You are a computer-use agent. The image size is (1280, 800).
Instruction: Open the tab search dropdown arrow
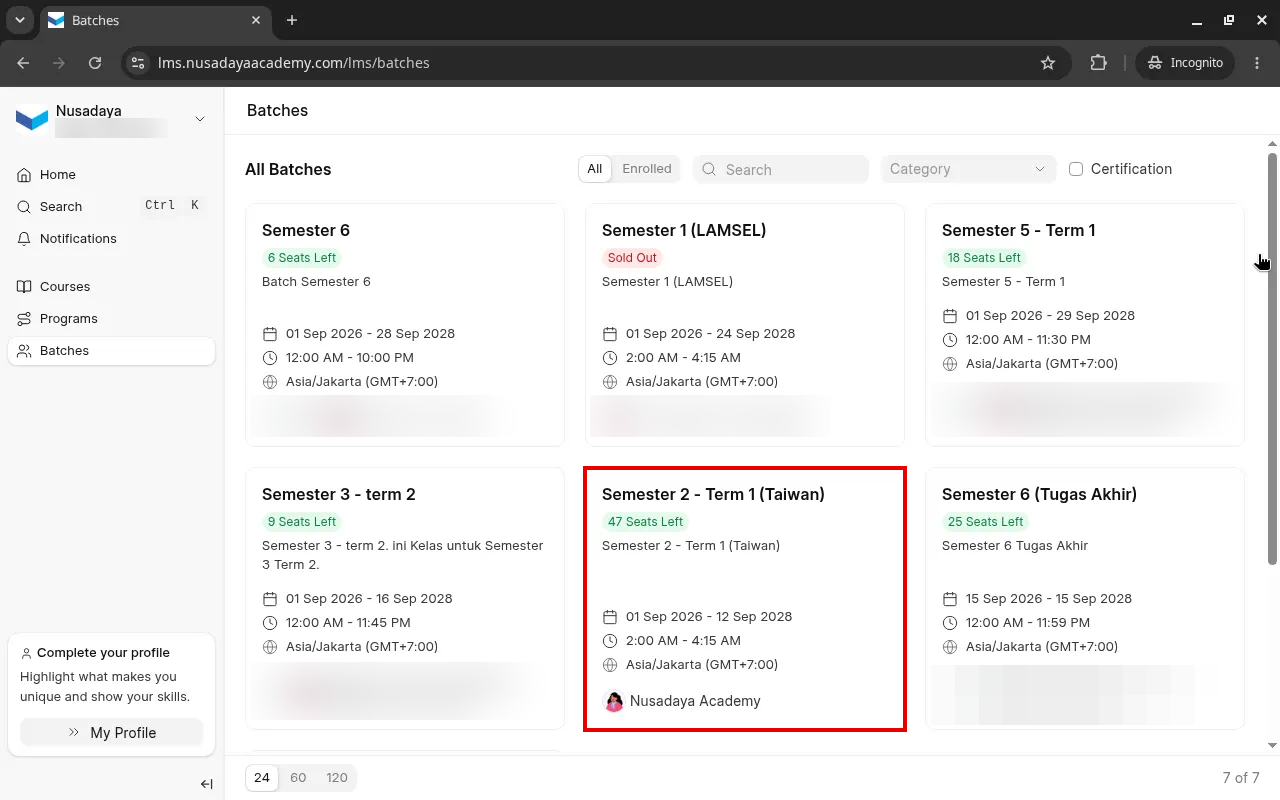(x=19, y=20)
